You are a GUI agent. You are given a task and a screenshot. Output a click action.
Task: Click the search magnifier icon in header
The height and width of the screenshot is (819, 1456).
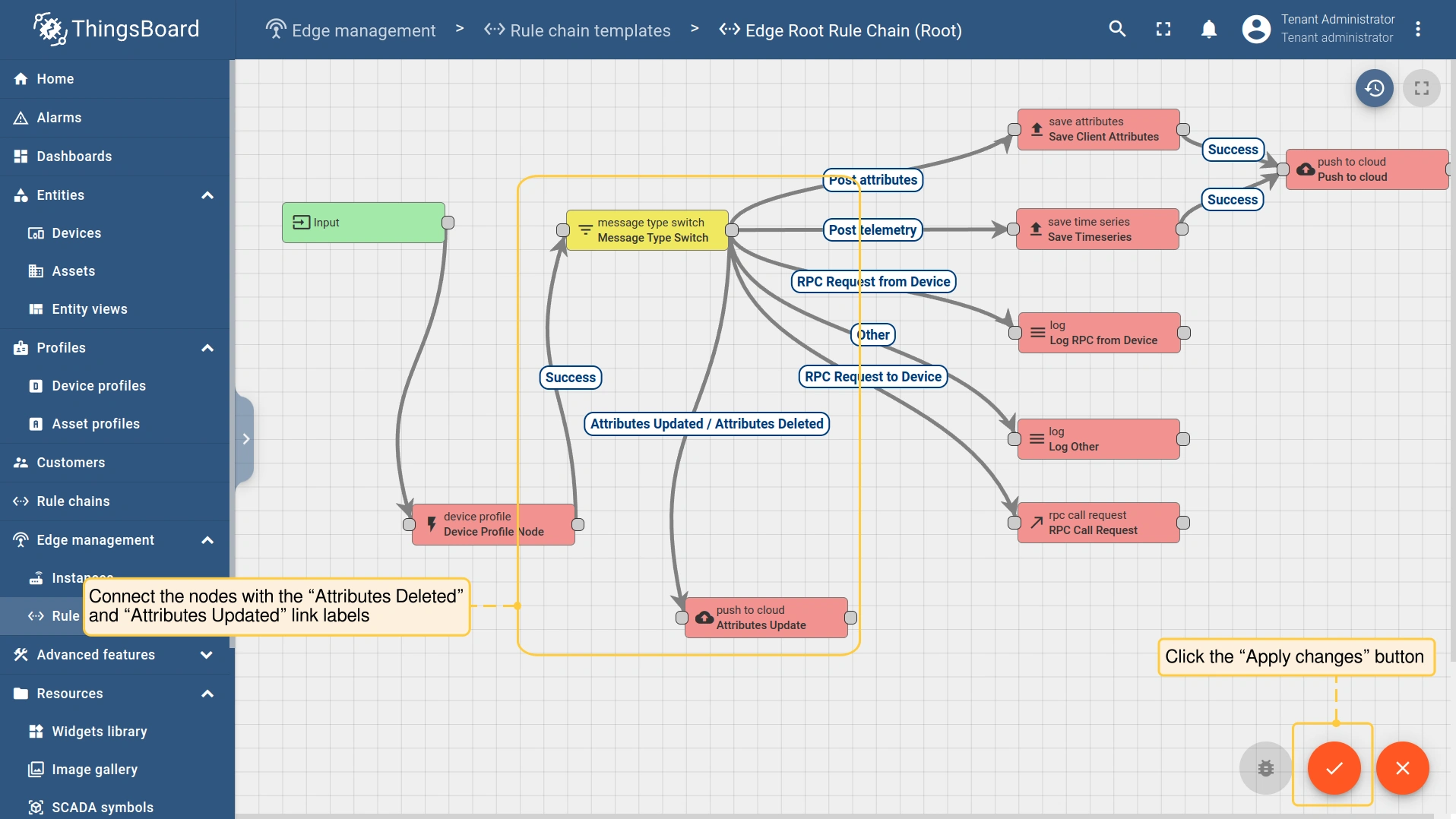pos(1117,29)
